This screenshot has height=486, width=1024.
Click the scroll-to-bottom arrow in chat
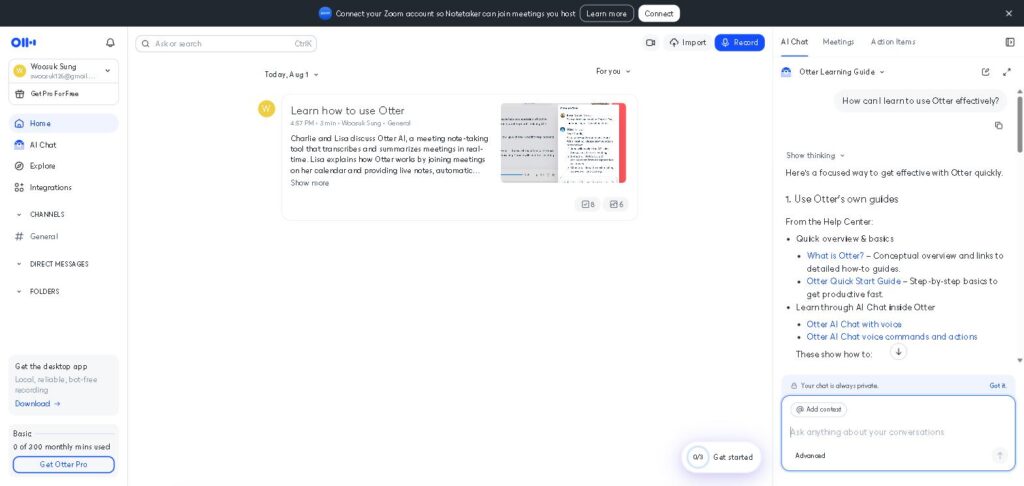tap(899, 352)
